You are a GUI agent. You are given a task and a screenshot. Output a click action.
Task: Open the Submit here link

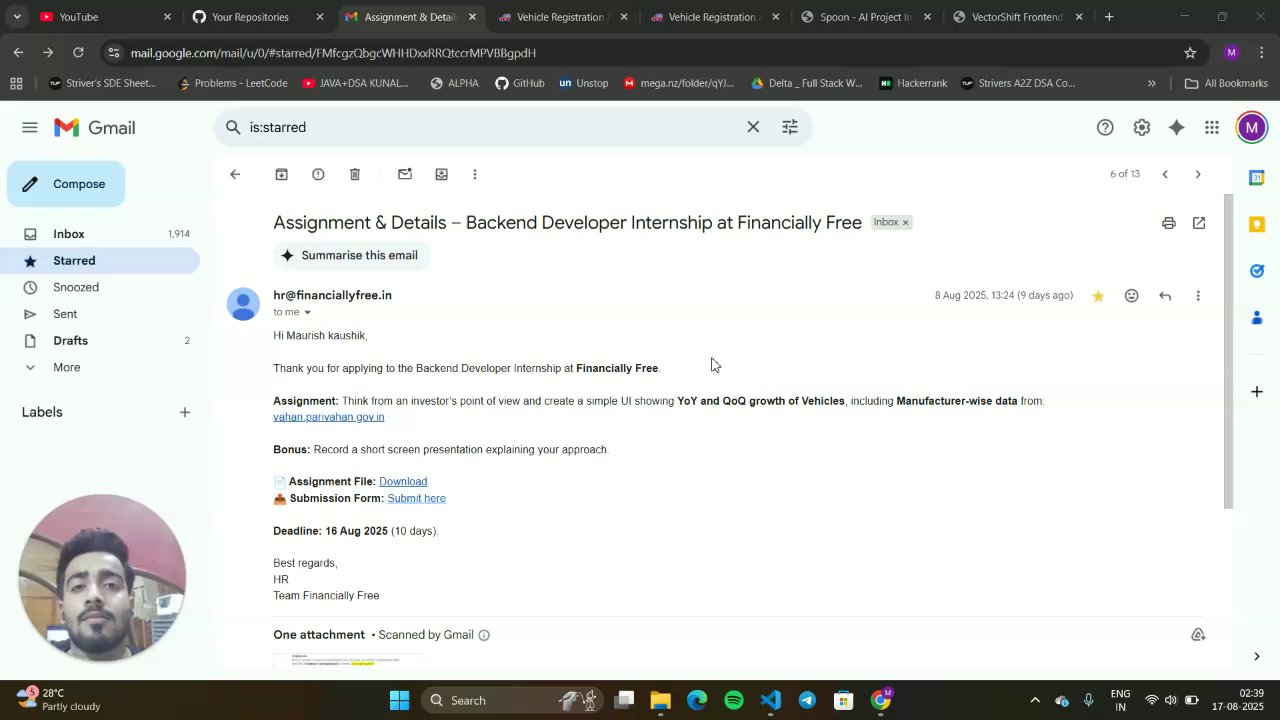pyautogui.click(x=416, y=498)
